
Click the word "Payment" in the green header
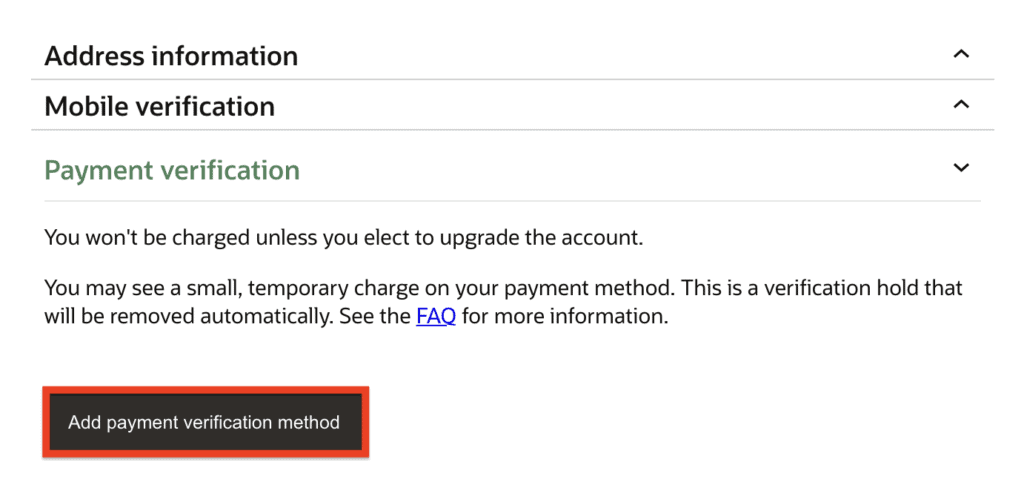[94, 170]
